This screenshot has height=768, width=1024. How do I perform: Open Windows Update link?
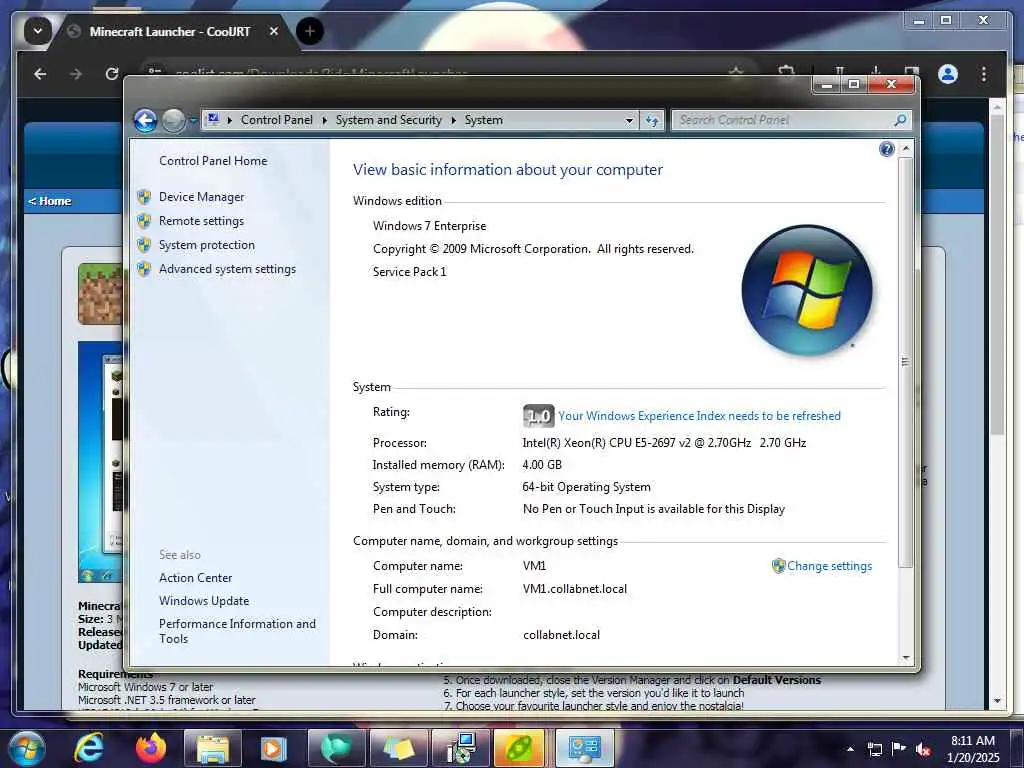[x=204, y=601]
